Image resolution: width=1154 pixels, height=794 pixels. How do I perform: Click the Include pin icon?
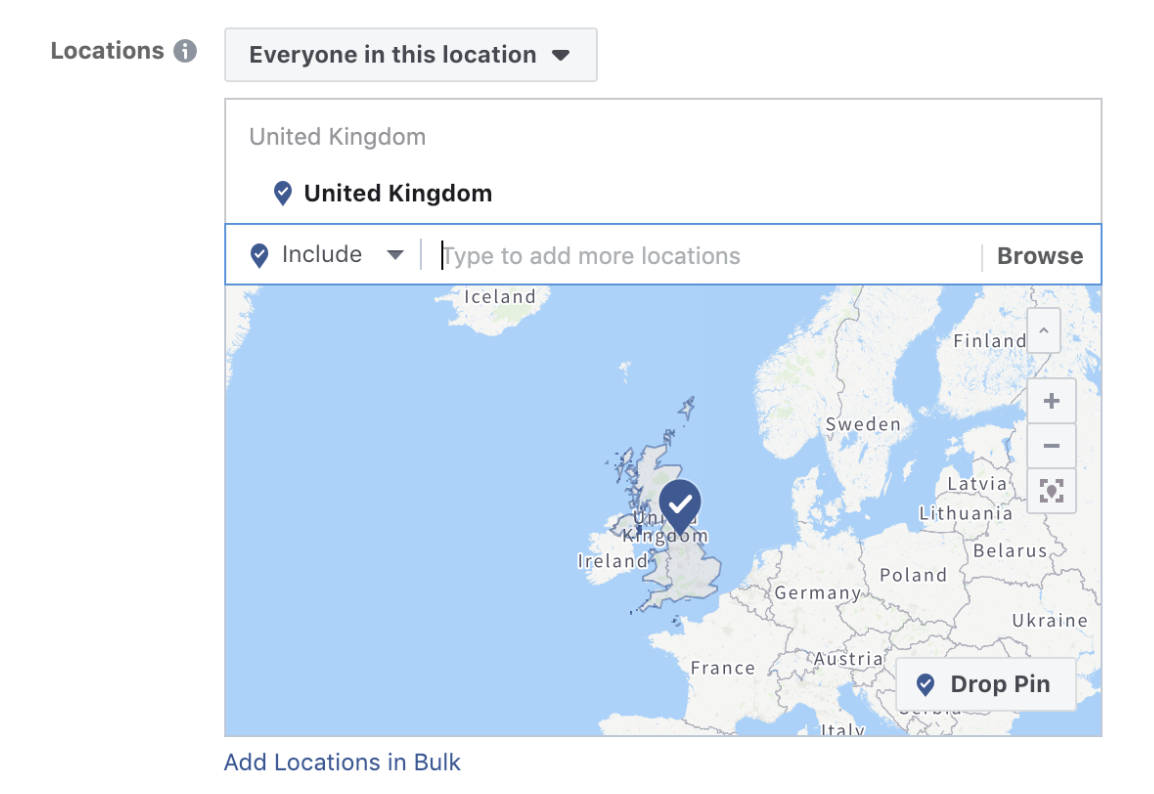coord(259,255)
